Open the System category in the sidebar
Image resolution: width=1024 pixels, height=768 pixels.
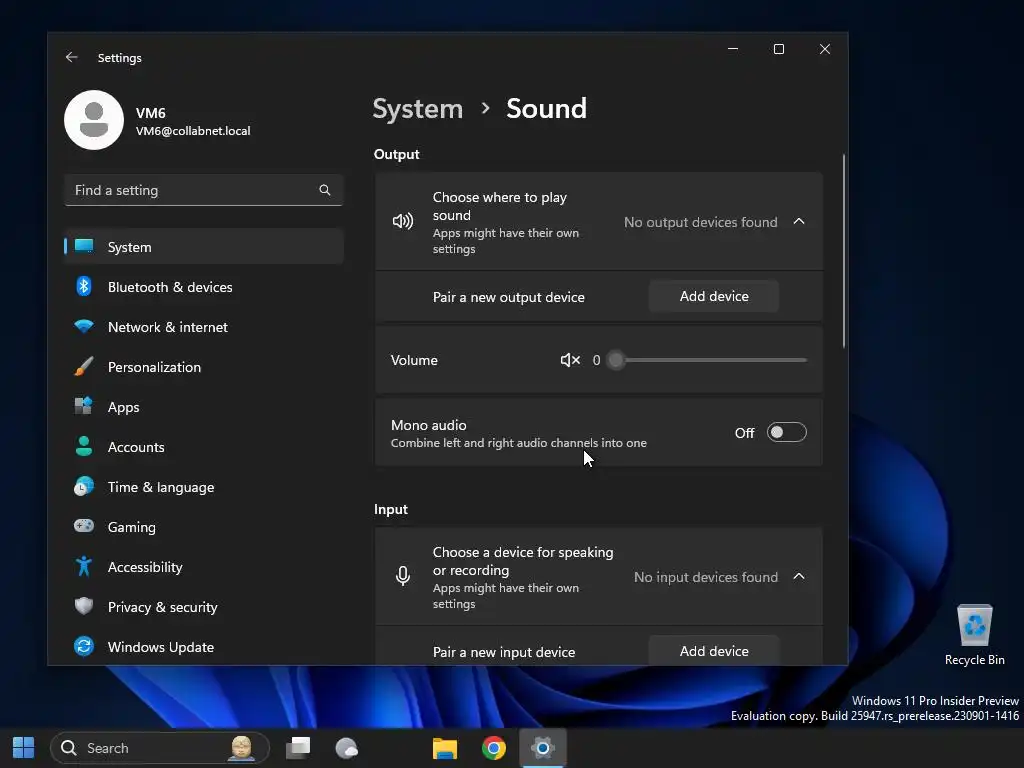click(x=204, y=246)
